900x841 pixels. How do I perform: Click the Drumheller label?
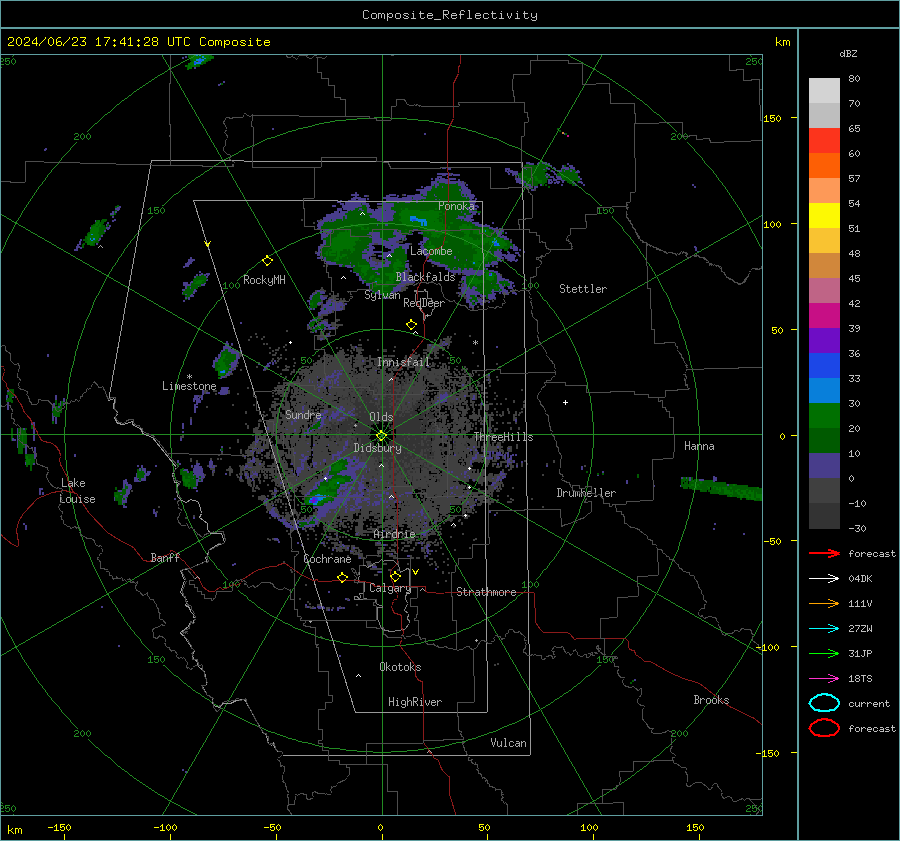point(586,493)
